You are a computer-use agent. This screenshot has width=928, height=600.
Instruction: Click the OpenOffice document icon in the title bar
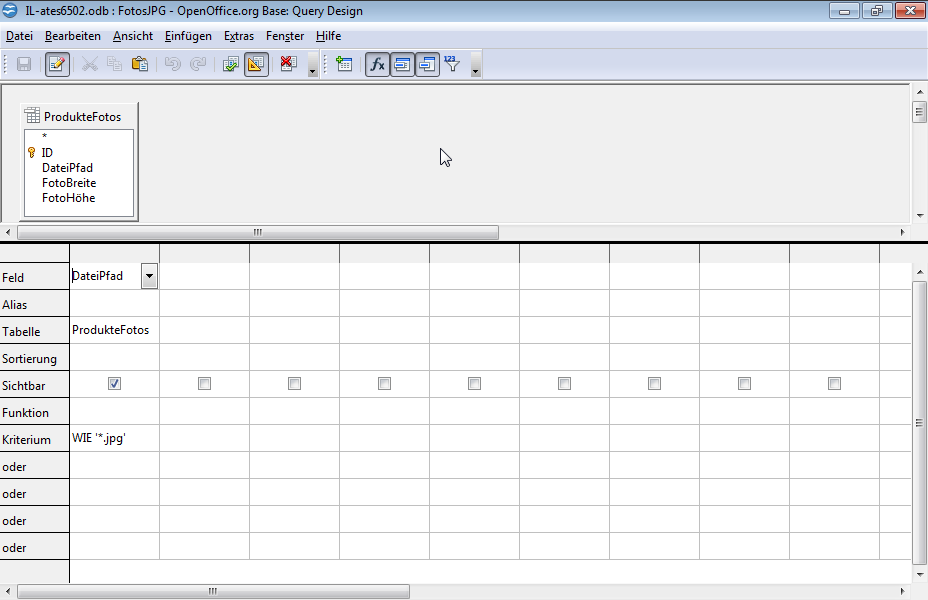10,11
